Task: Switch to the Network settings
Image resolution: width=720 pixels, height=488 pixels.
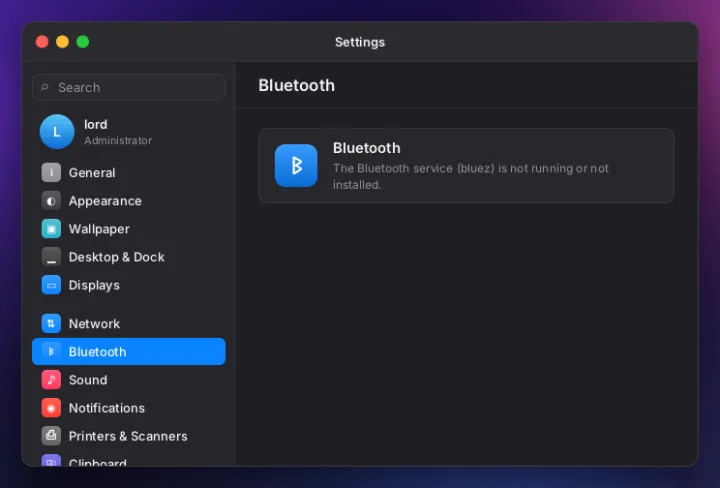Action: pos(129,324)
